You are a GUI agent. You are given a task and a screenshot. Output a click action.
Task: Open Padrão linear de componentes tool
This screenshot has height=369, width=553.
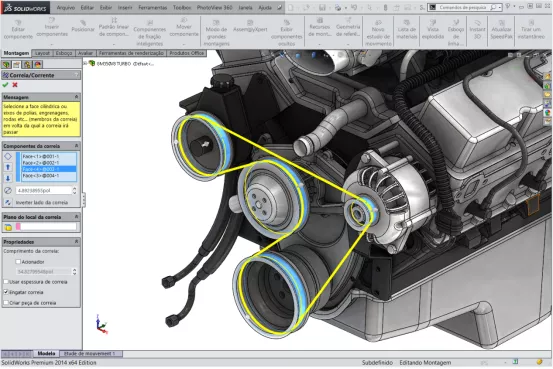tap(114, 28)
